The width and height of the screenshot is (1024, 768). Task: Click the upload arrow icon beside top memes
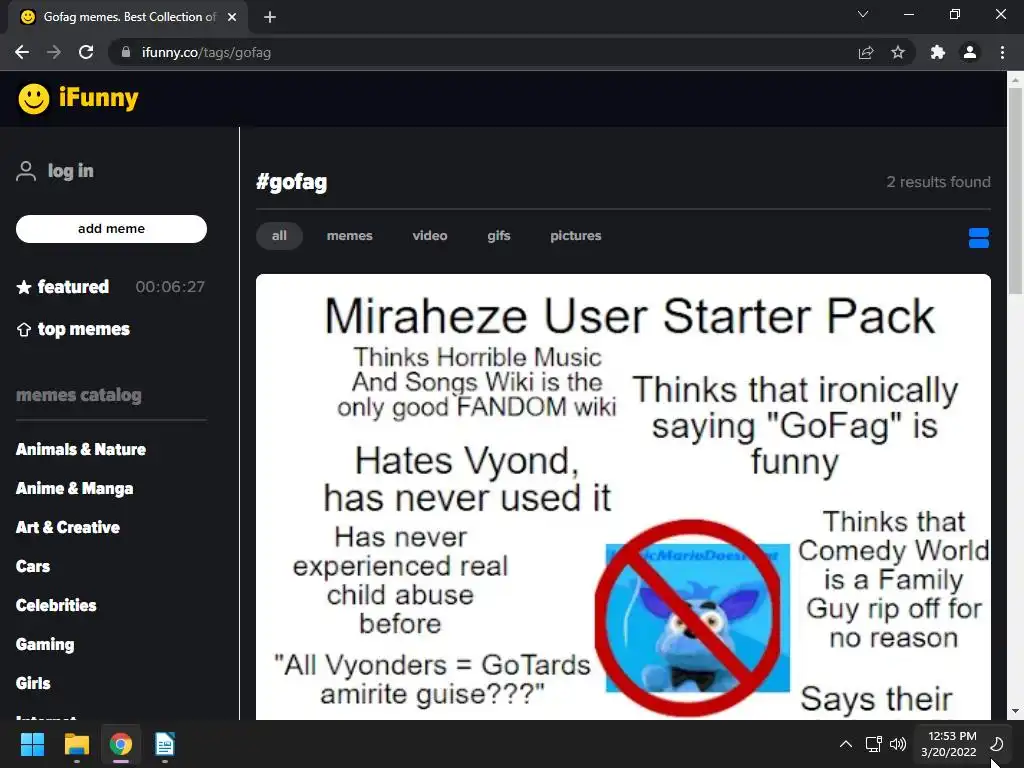[24, 330]
